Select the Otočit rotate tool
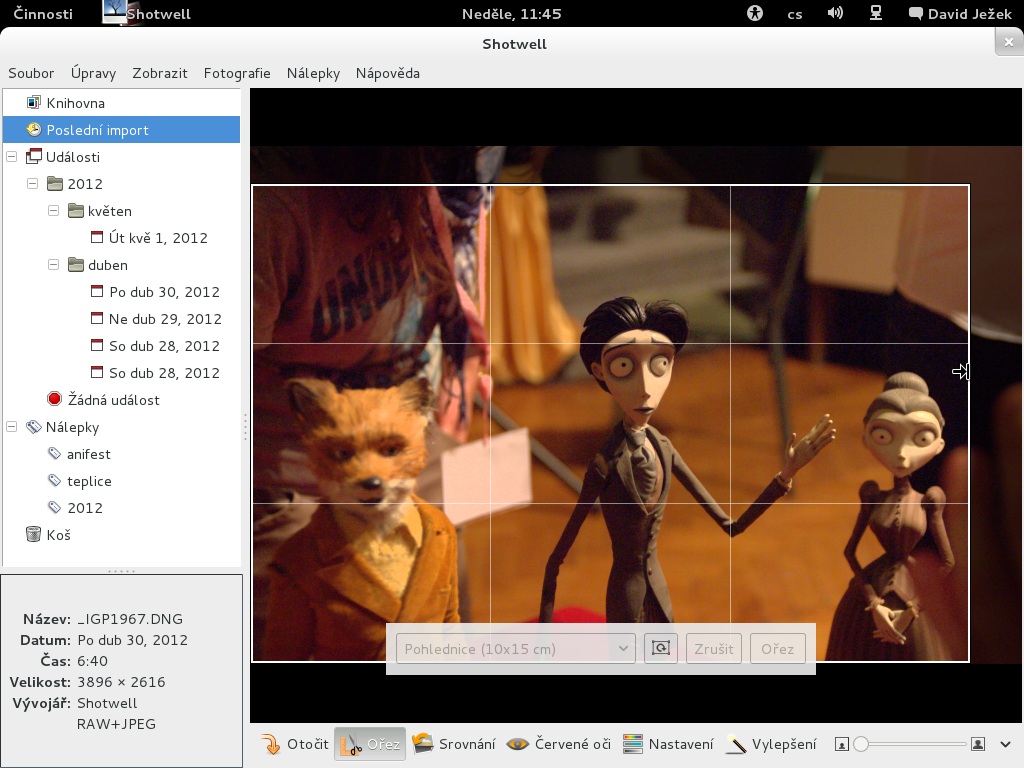 (x=295, y=744)
